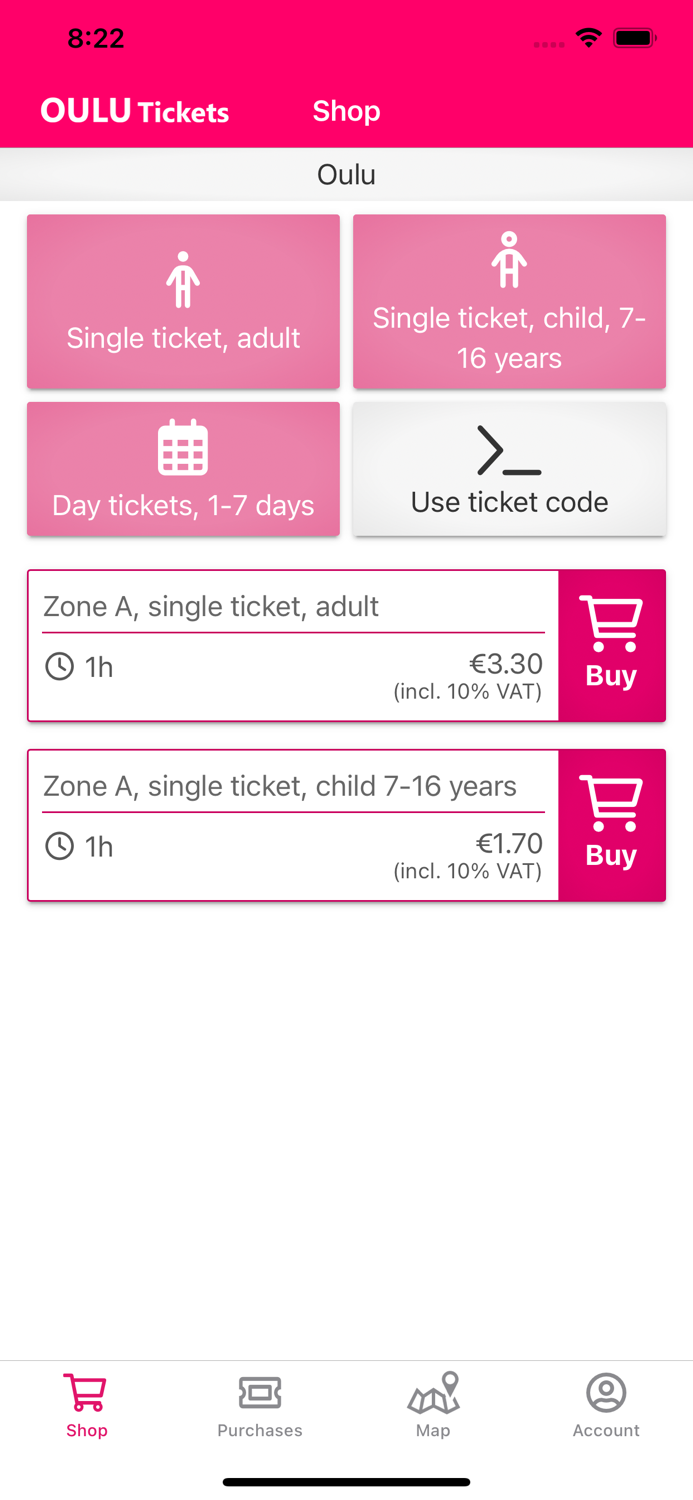Tap the adult person icon on the single ticket tile
Screen dimensions: 693x1500
(183, 277)
